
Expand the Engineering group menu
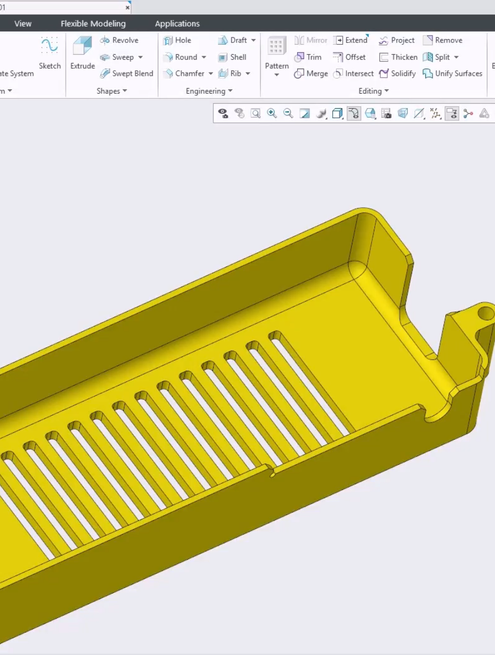pyautogui.click(x=209, y=91)
